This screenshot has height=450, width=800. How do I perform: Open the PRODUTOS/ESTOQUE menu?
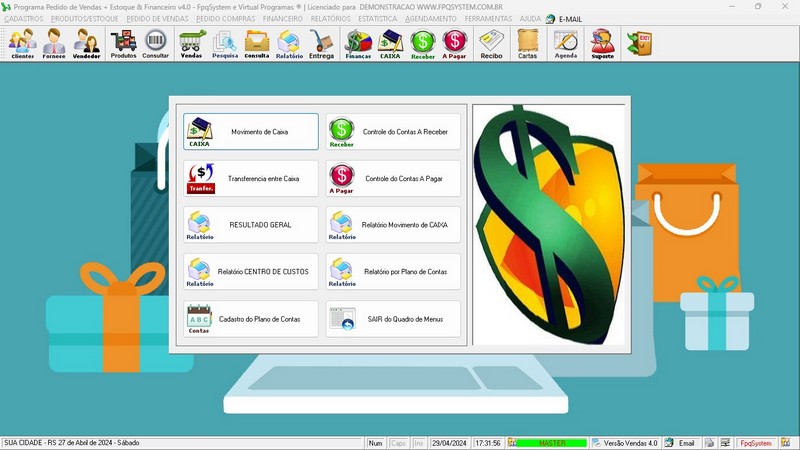(x=85, y=18)
